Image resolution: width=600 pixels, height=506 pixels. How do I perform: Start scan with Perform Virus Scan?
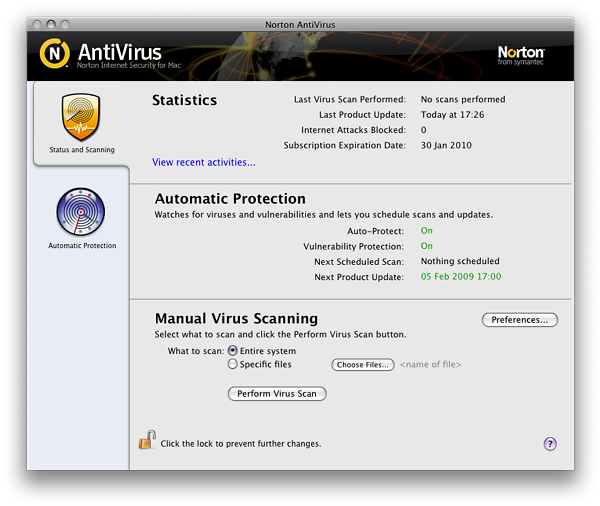pos(277,394)
